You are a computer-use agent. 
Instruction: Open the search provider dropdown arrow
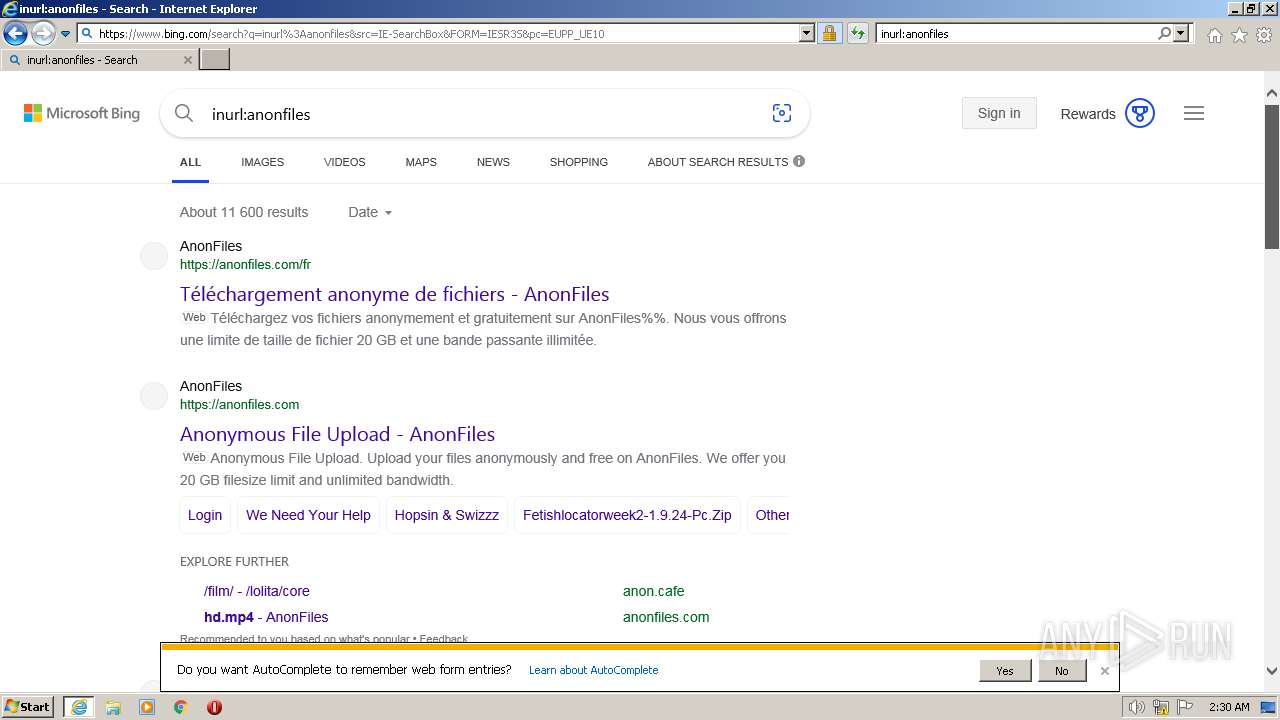(1182, 33)
